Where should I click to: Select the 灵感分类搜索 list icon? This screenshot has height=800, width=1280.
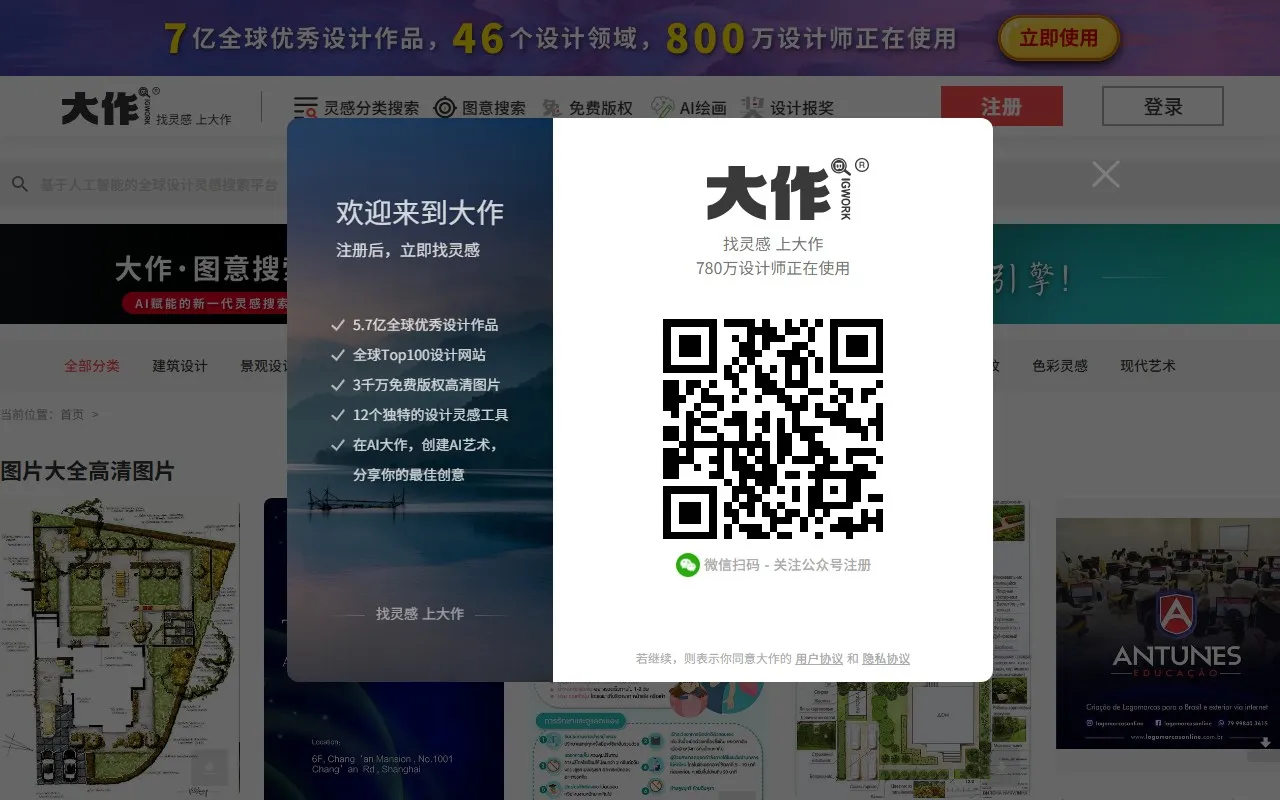point(304,106)
